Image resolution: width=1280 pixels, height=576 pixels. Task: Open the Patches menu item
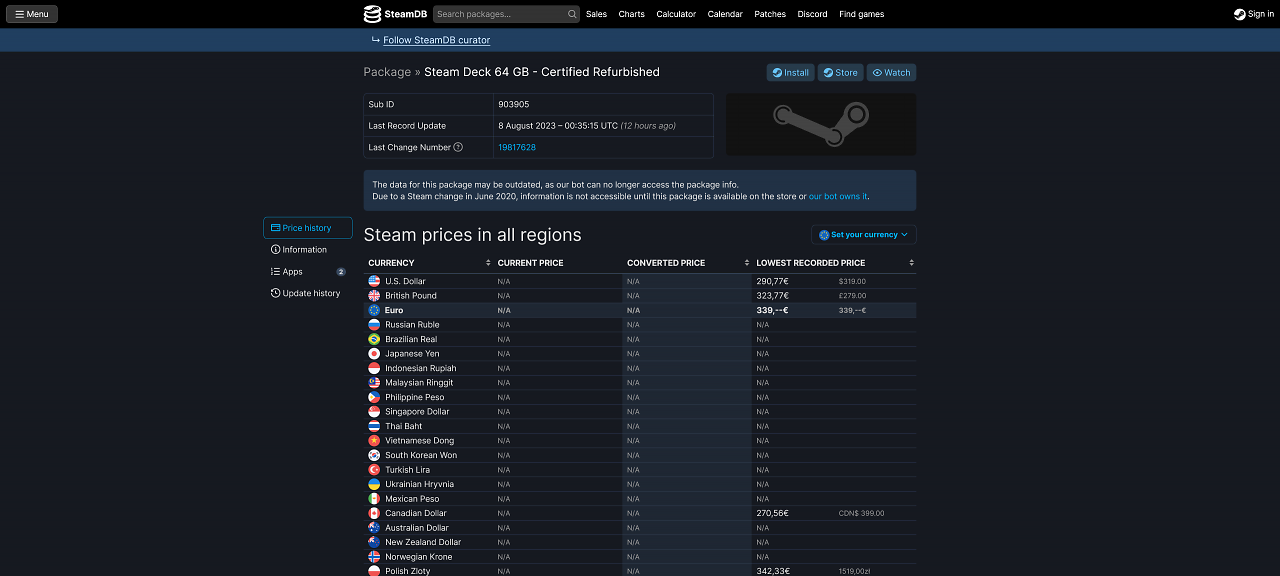click(770, 14)
